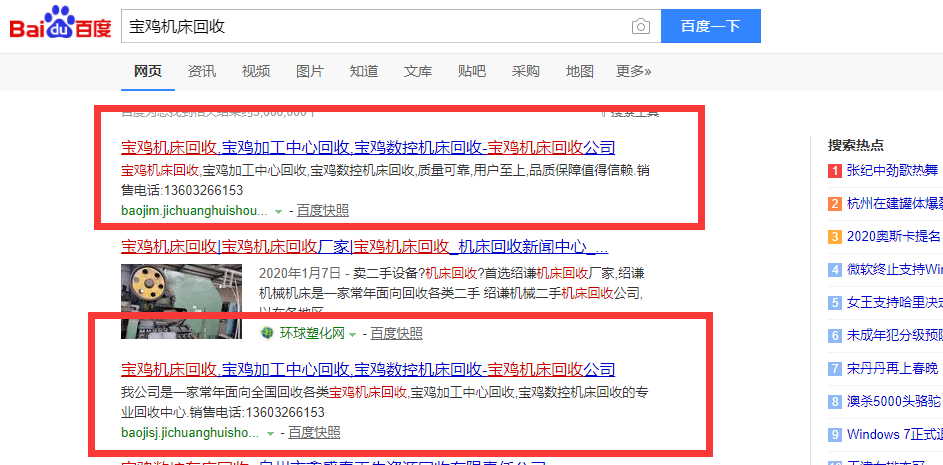Screen dimensions: 943x465
Task: Switch to the 资讯 tab
Action: click(x=202, y=71)
